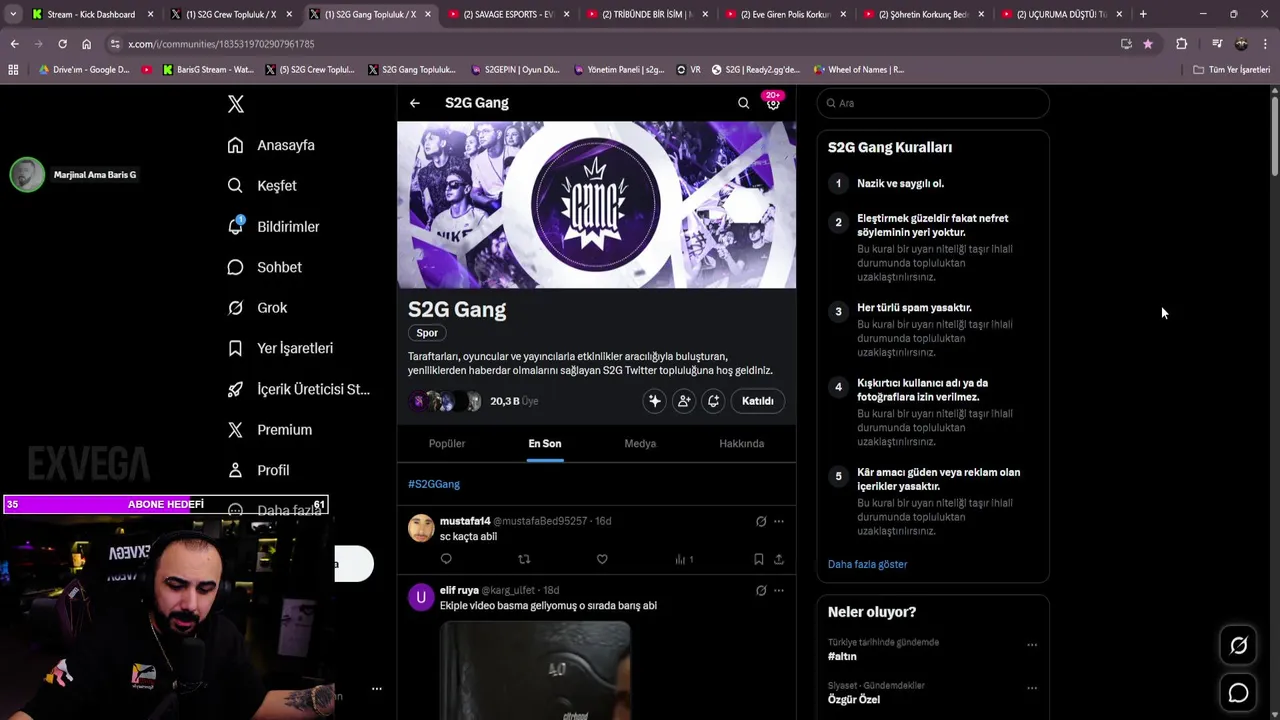Switch to the Stream - Kick Dashboard tab

[92, 14]
